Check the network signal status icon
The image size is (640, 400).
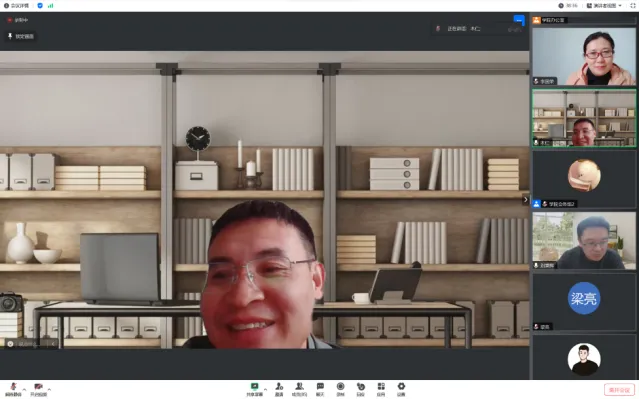coord(51,5)
